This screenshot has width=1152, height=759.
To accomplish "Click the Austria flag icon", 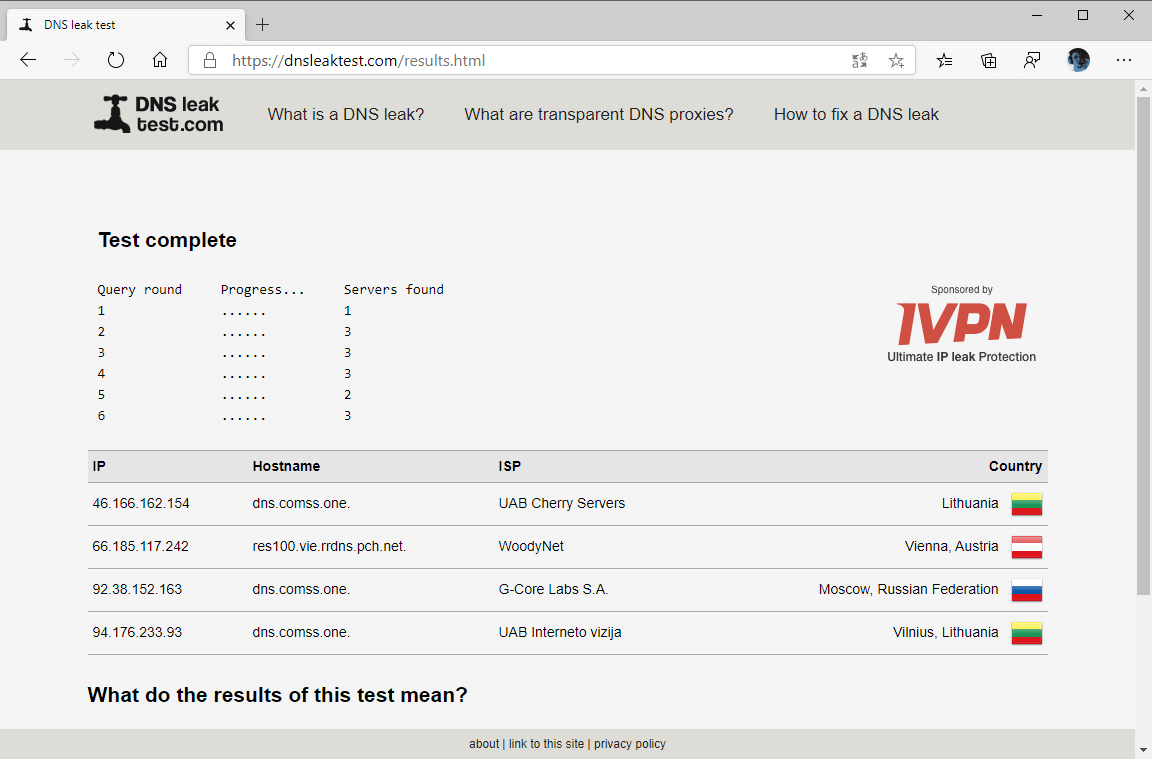I will coord(1026,547).
